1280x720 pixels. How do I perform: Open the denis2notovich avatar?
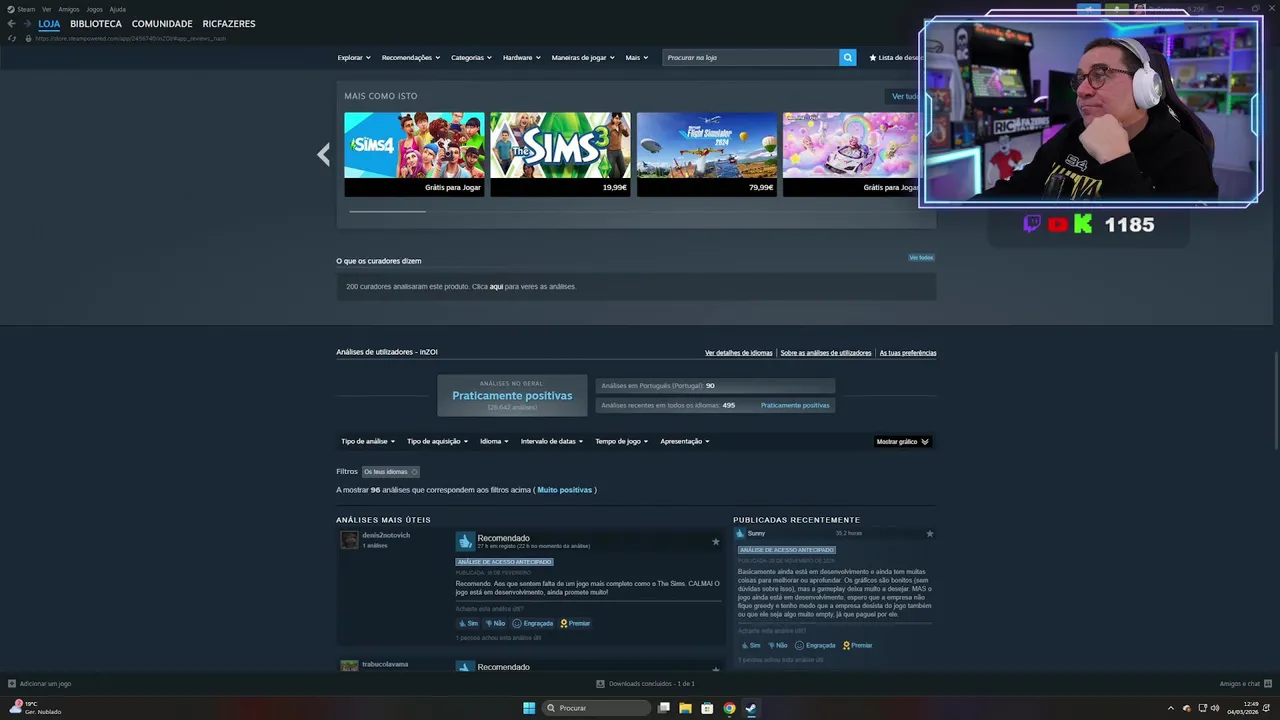(349, 540)
